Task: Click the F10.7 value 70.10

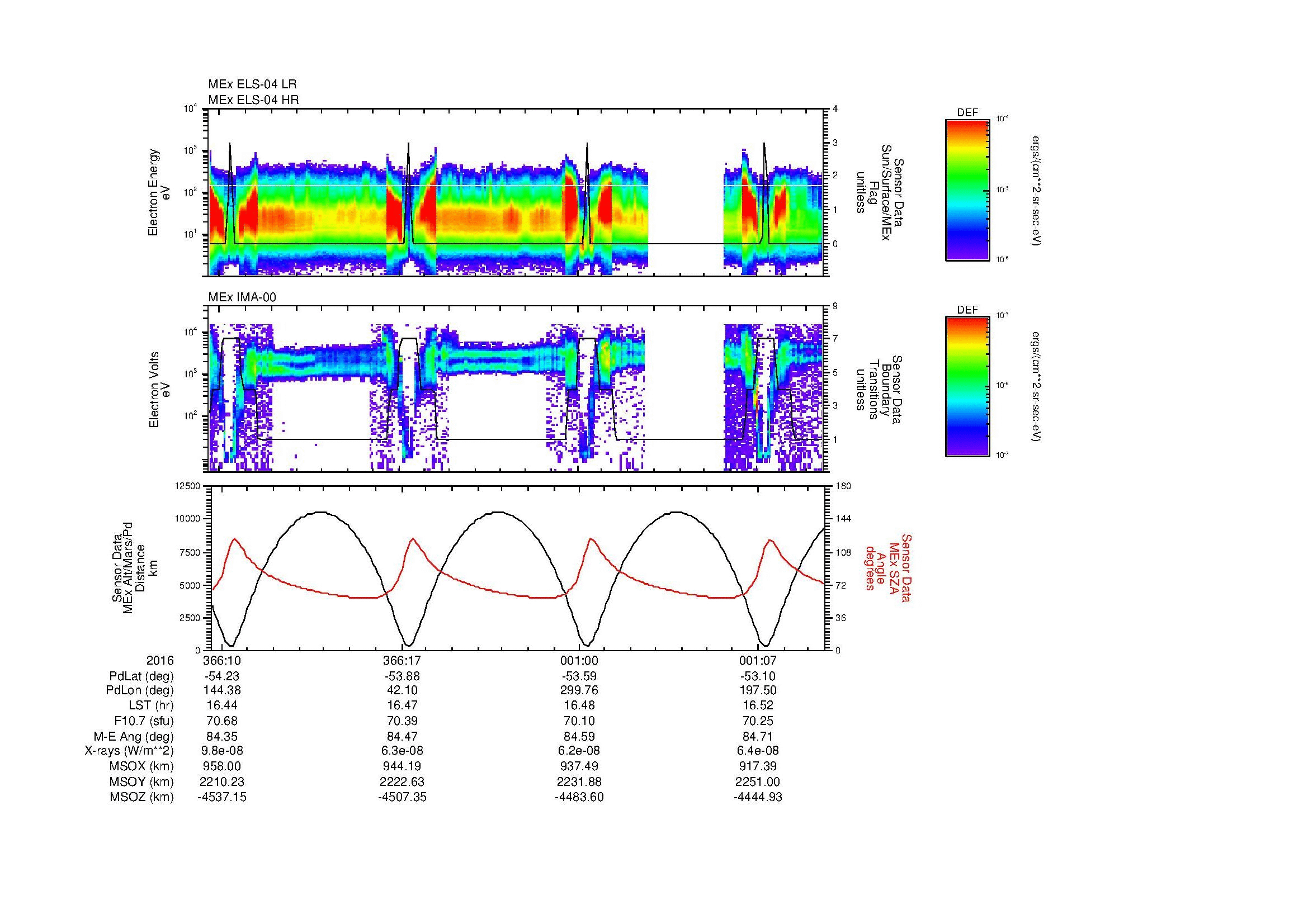Action: click(x=579, y=721)
